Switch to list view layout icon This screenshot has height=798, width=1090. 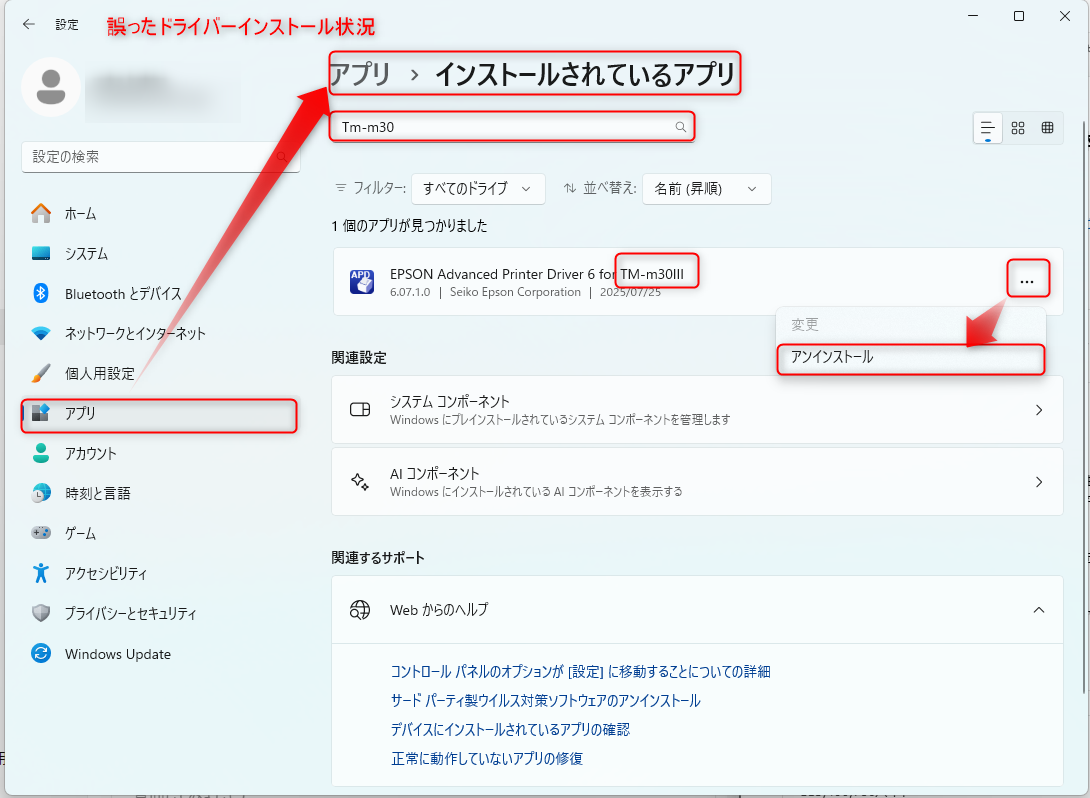click(x=988, y=129)
